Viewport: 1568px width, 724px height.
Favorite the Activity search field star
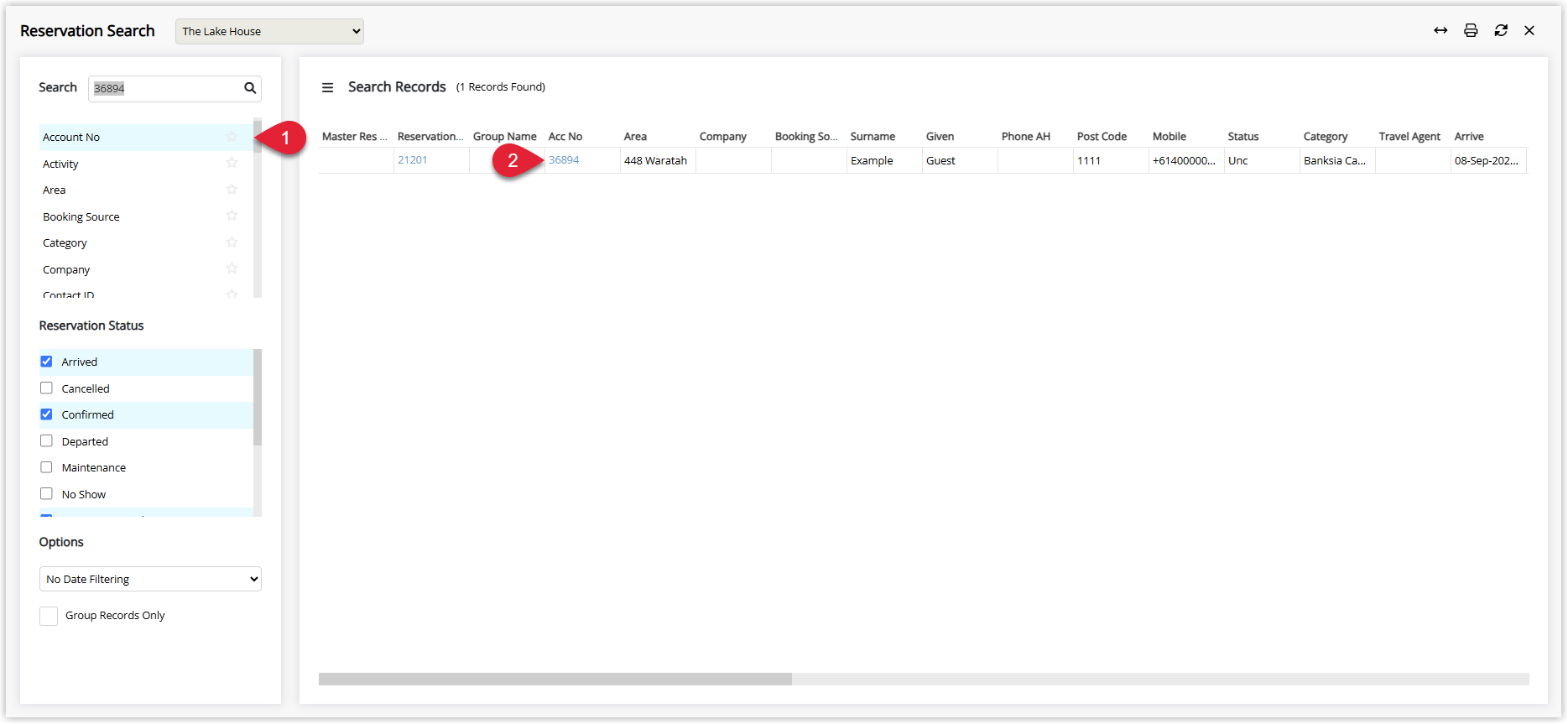(x=232, y=163)
